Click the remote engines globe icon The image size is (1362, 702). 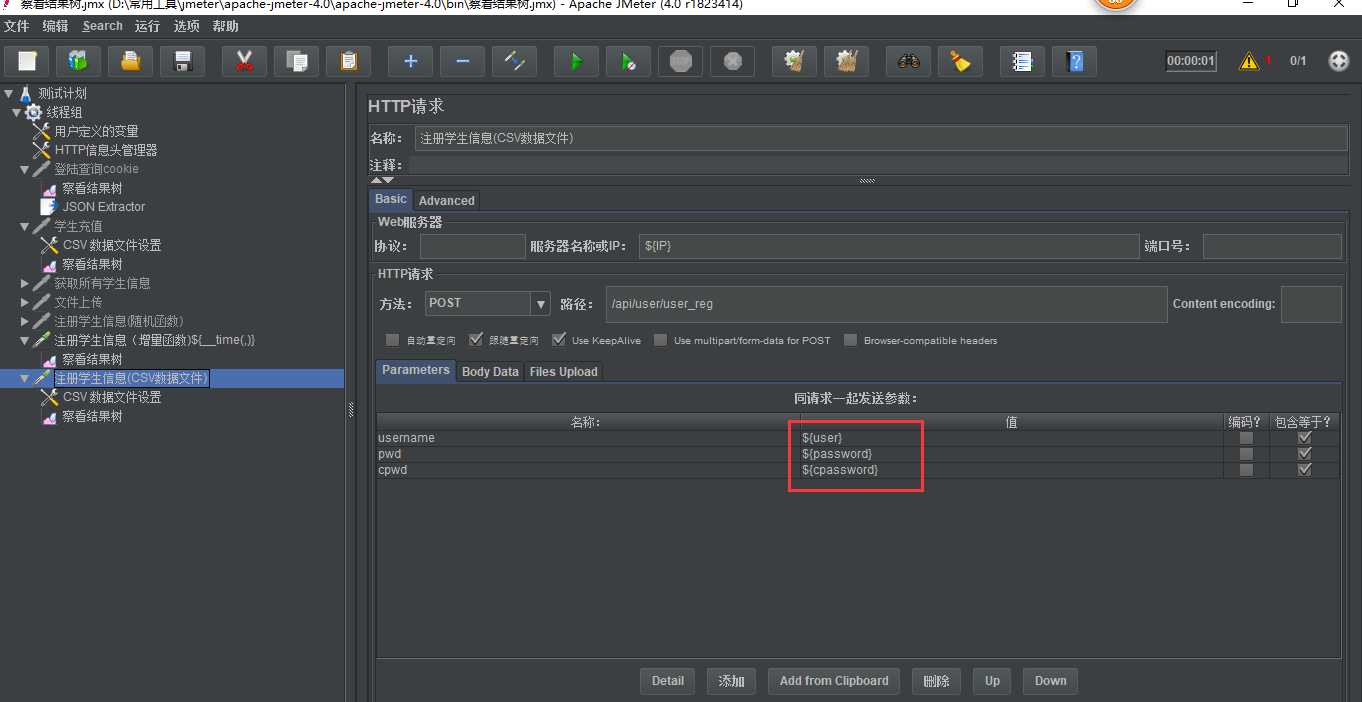(1339, 61)
